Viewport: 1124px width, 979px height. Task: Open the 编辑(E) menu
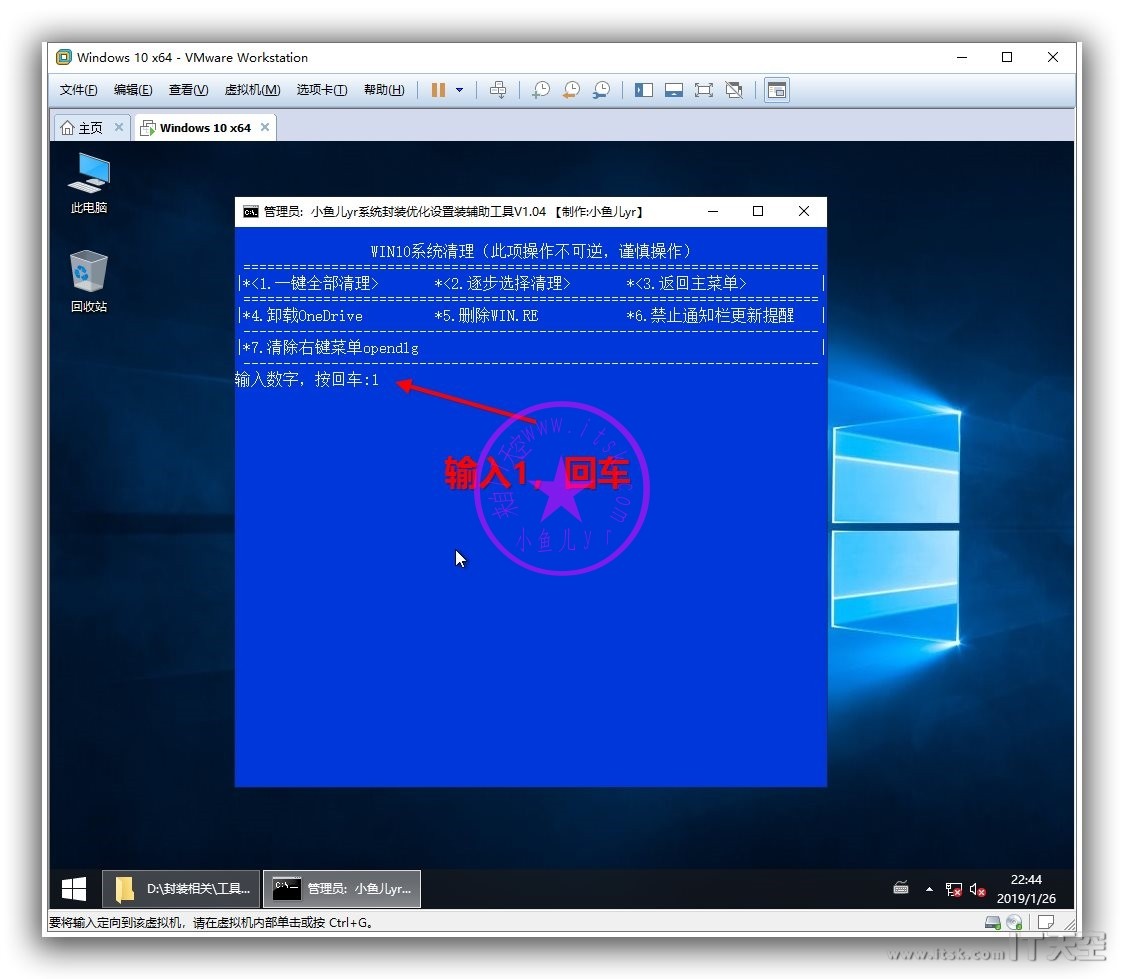(x=133, y=90)
